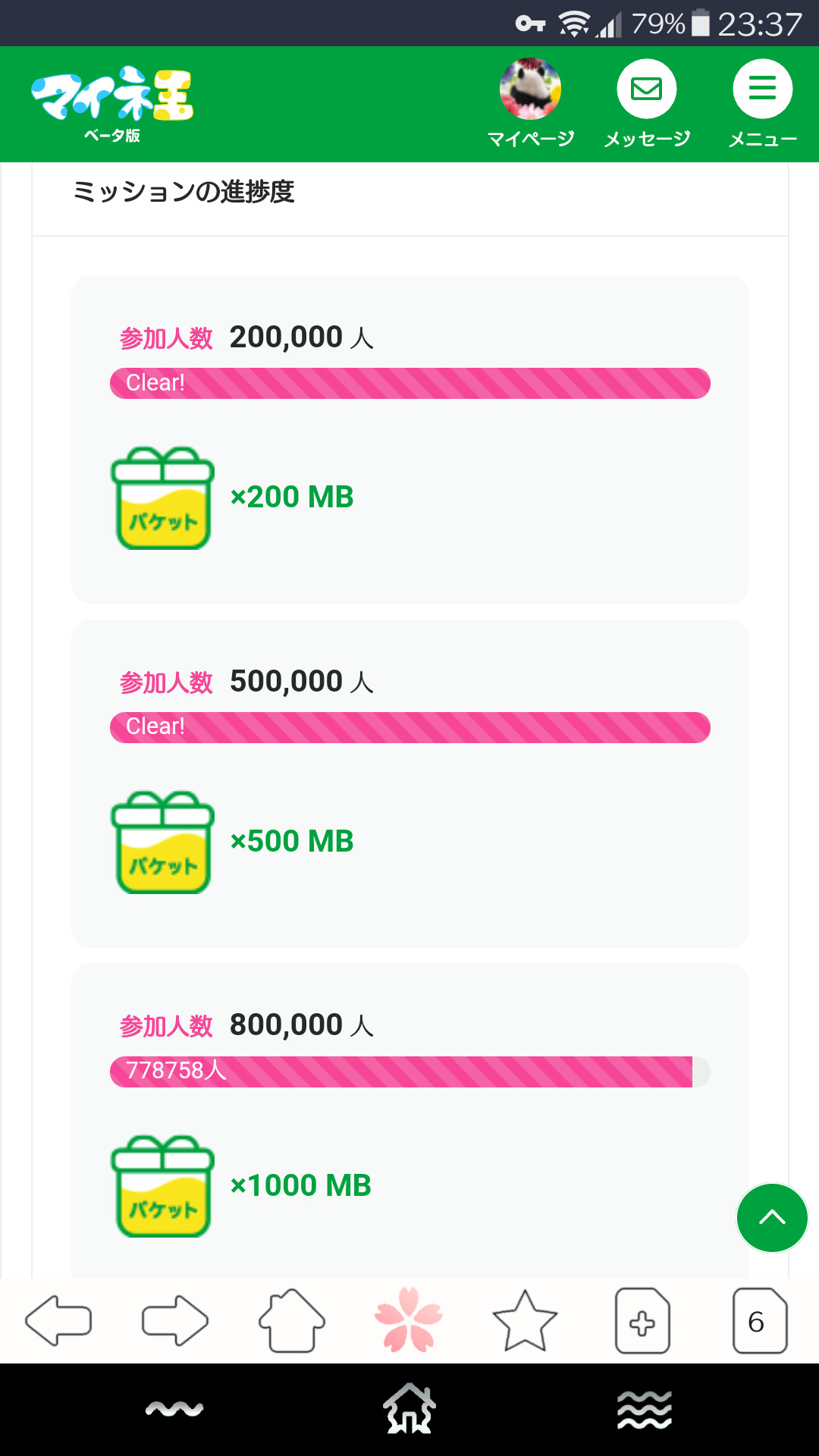Tap the green scroll-to-top arrow button
The image size is (819, 1456).
772,1218
